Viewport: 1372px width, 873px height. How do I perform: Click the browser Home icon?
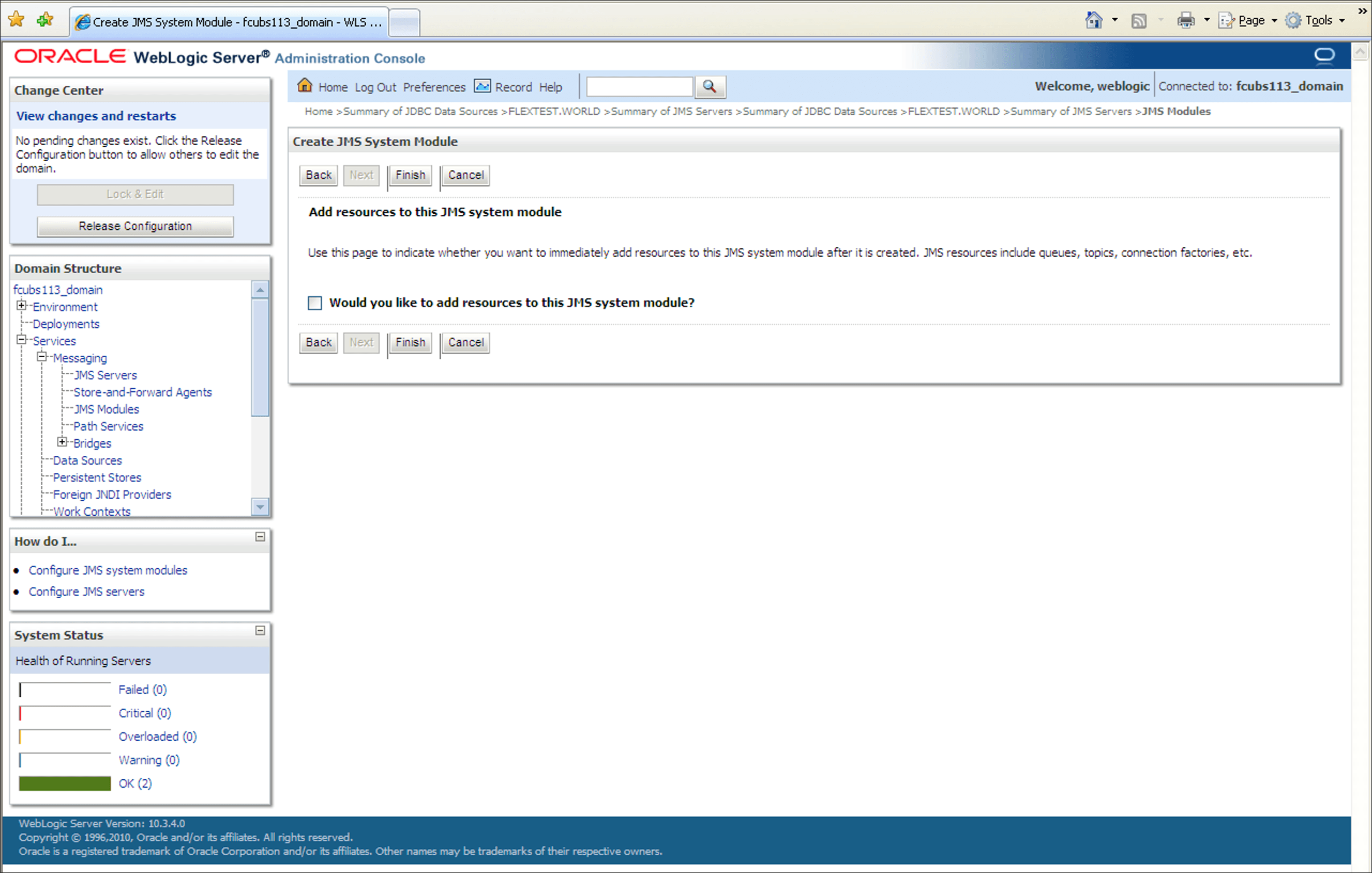1093,20
